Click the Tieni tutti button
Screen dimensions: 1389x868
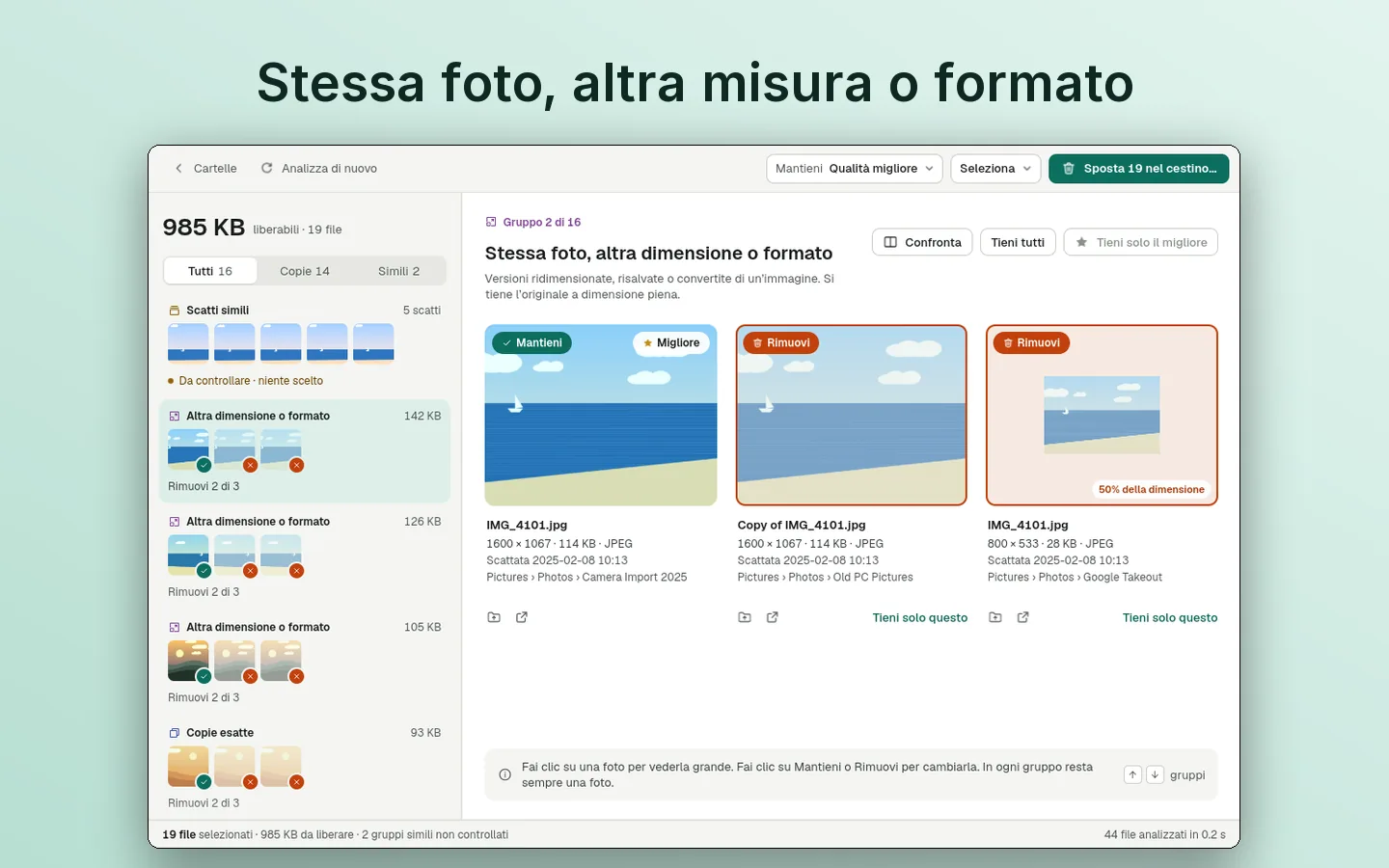[x=1018, y=242]
